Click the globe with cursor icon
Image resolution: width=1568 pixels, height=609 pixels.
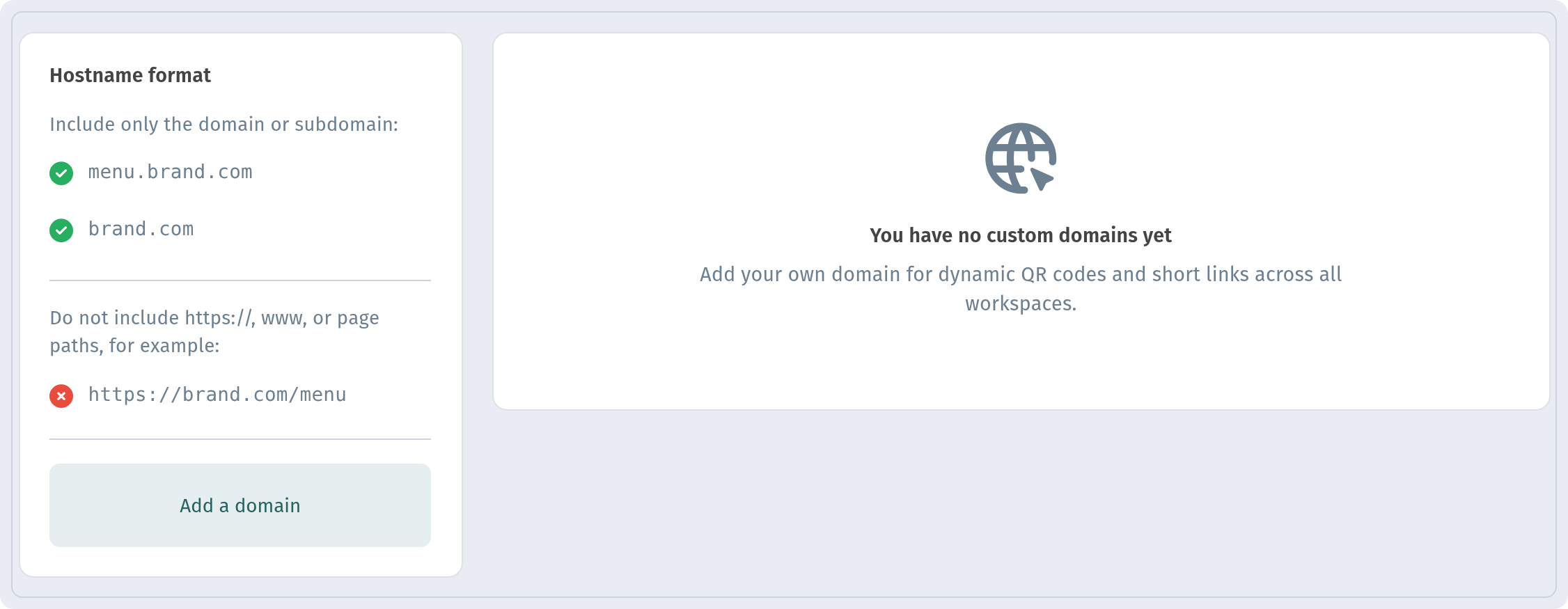click(x=1021, y=158)
